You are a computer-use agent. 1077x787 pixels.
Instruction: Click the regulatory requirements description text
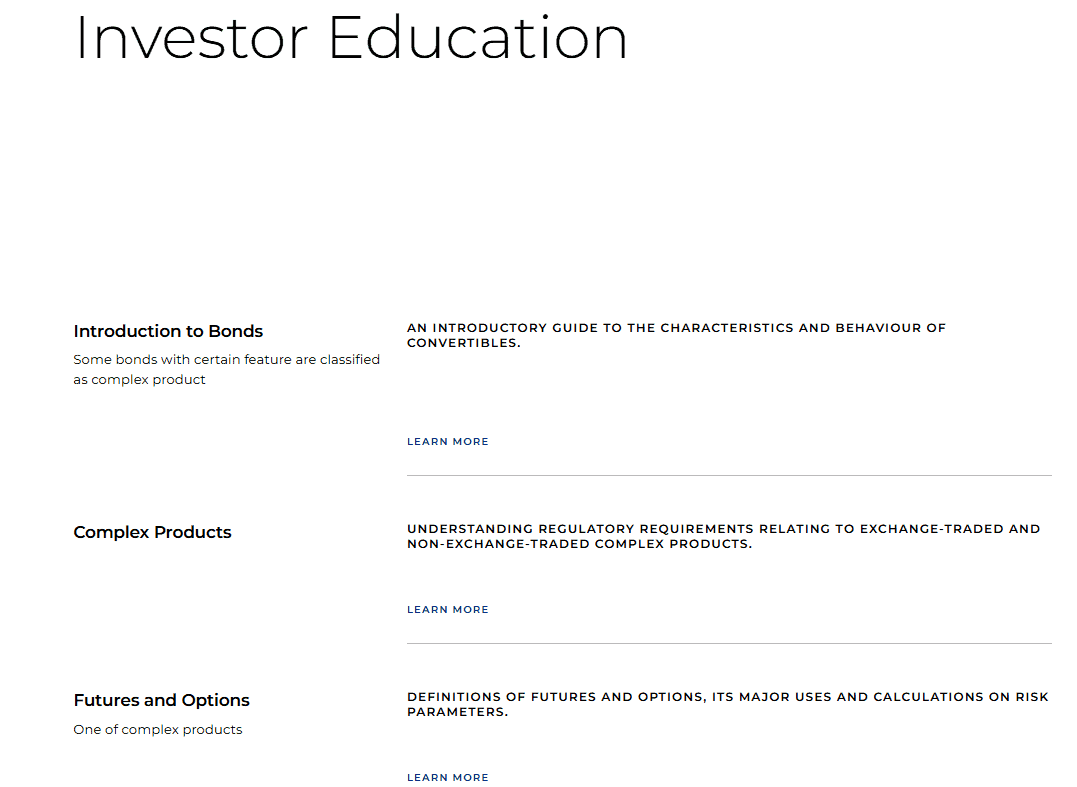coord(723,536)
